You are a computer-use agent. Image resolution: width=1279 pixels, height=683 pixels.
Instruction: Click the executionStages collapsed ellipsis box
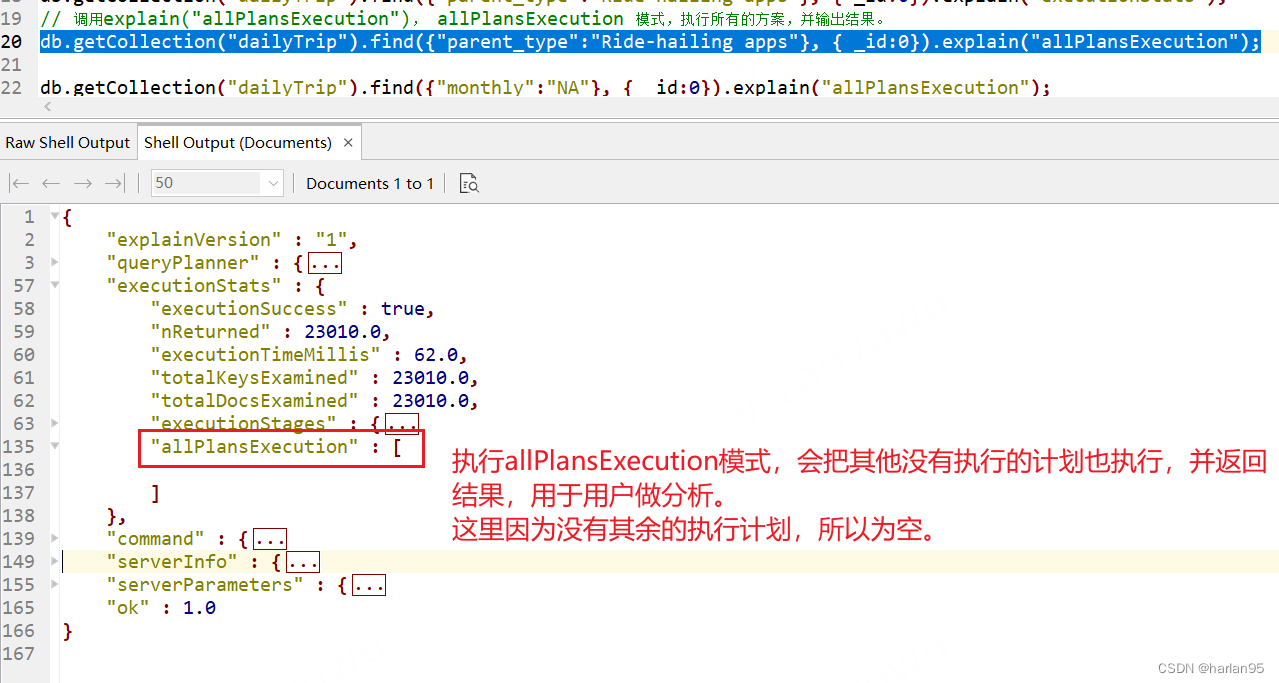(402, 424)
